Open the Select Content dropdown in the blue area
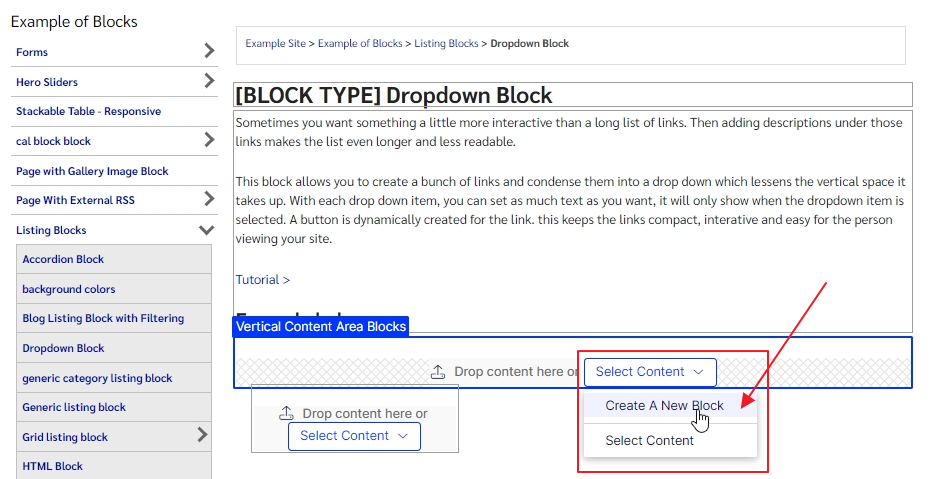The width and height of the screenshot is (938, 479). 650,372
